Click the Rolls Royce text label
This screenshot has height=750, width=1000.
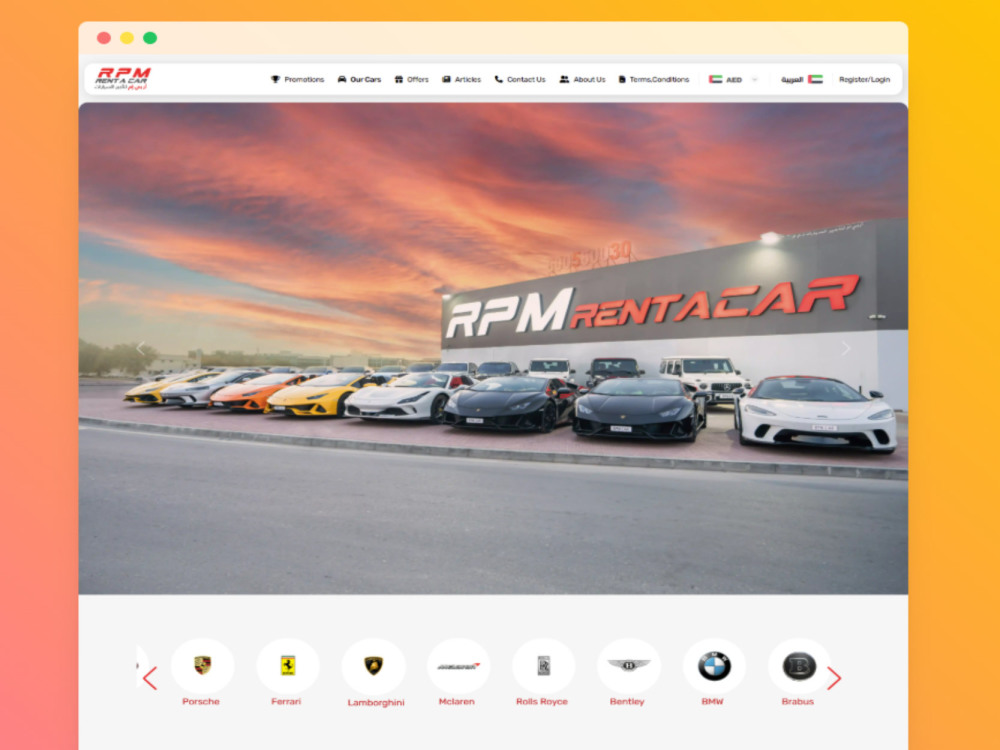tap(541, 702)
